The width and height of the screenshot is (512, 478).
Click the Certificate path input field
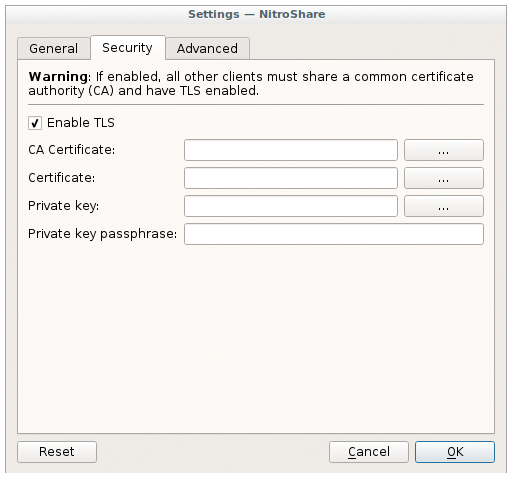(291, 178)
